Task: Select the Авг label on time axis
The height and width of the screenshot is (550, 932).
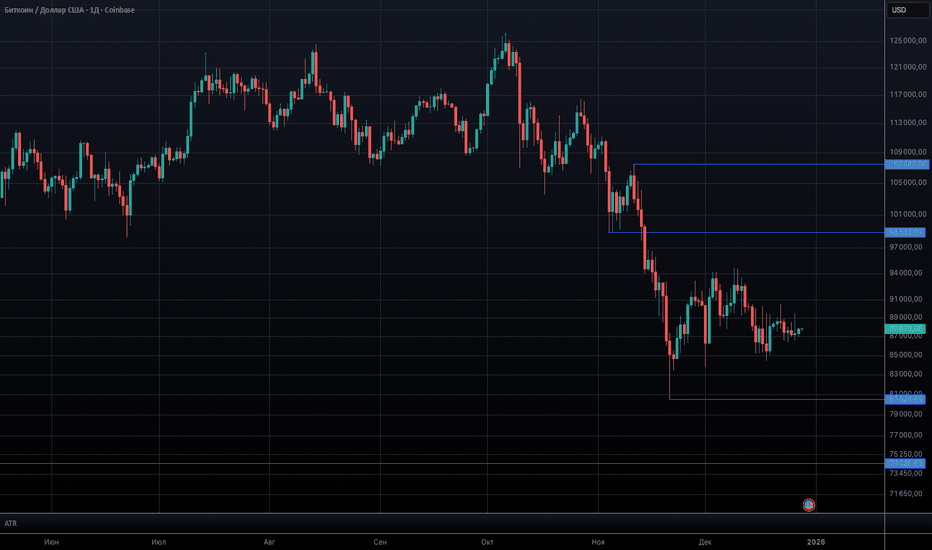Action: point(268,541)
